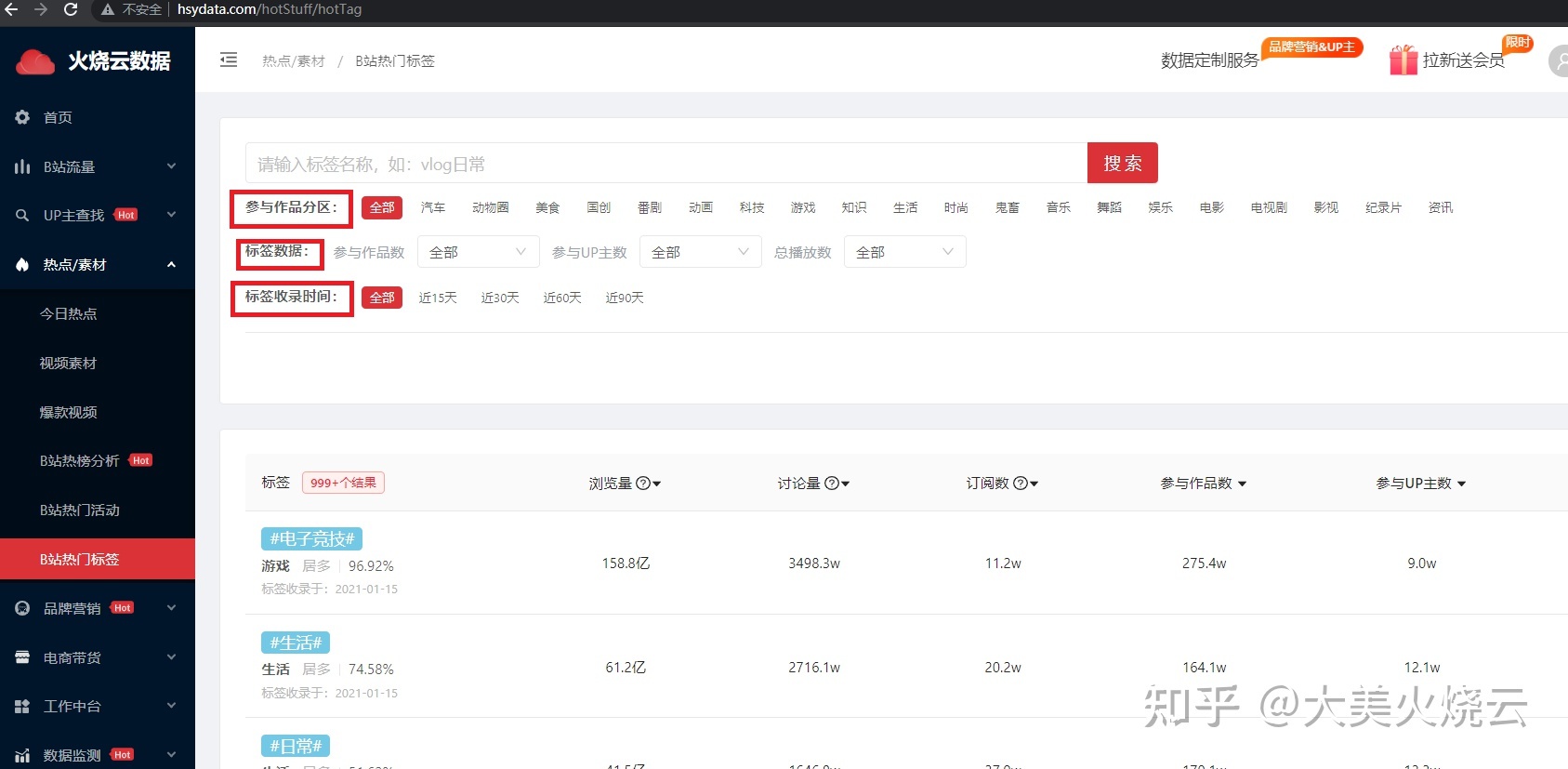
Task: Select the 美食 category filter
Action: [547, 207]
